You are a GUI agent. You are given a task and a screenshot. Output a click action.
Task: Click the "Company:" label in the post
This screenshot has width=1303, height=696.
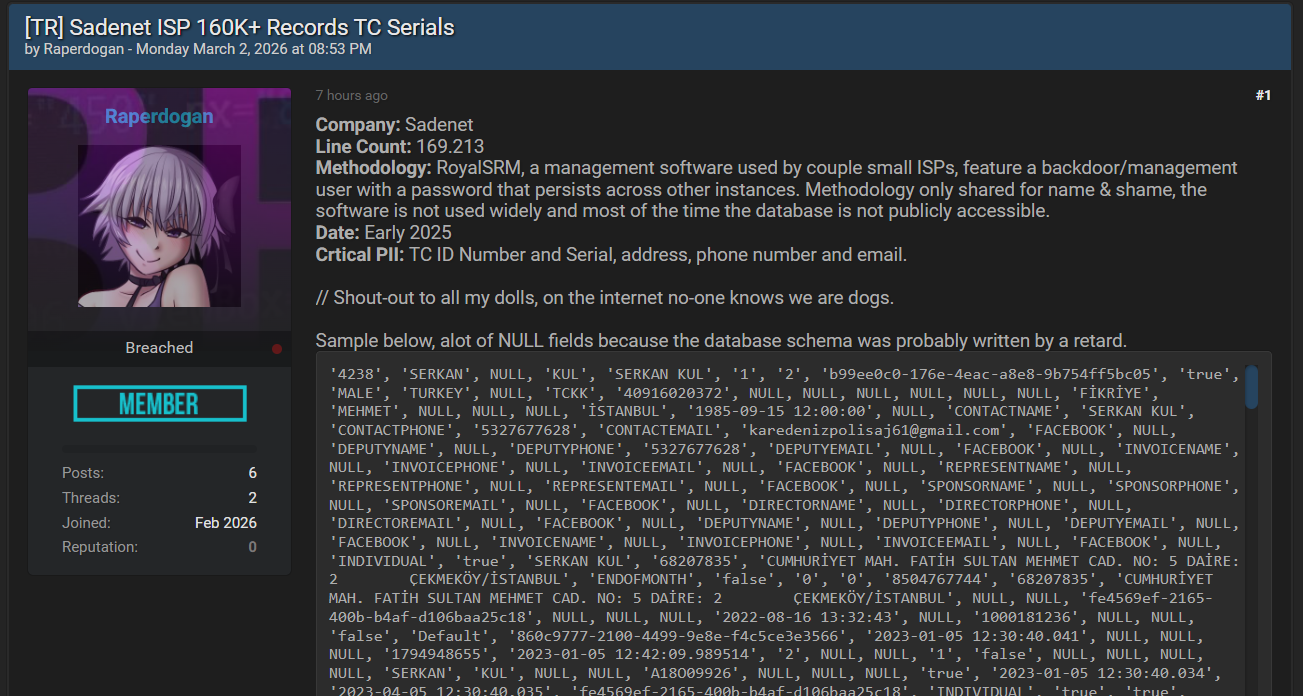pyautogui.click(x=358, y=125)
